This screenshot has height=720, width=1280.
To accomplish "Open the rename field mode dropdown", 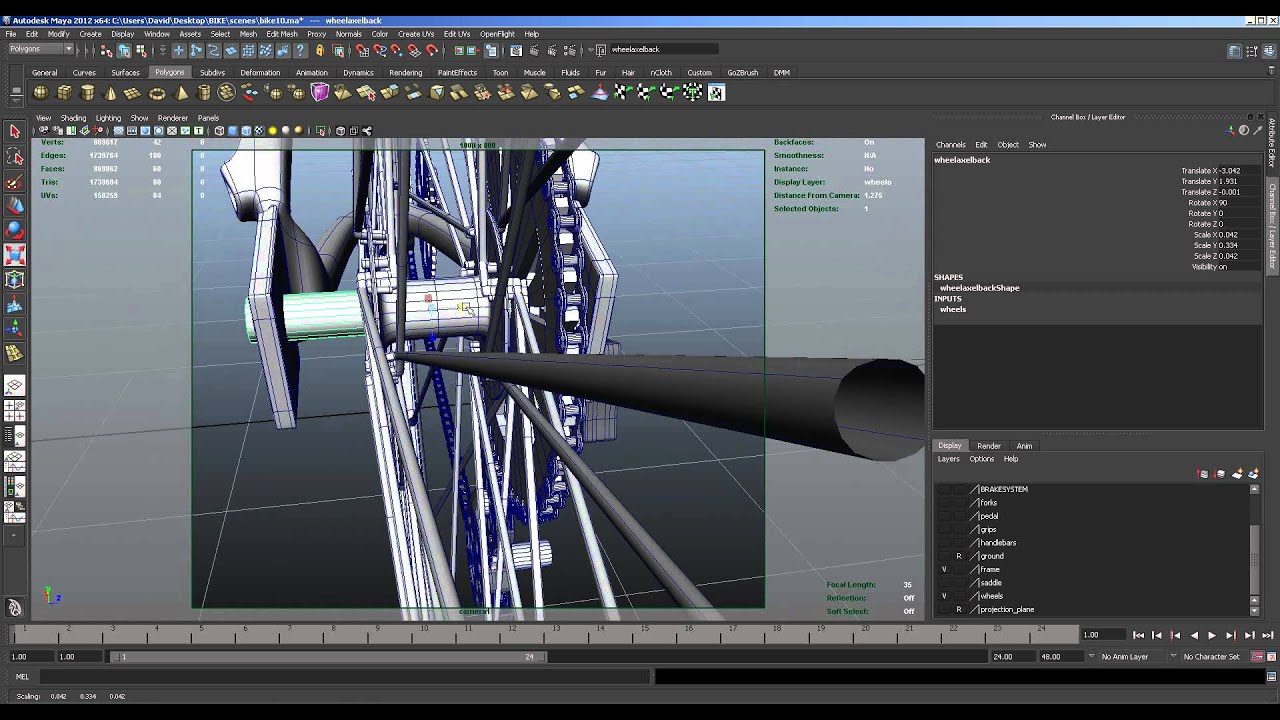I will click(591, 50).
